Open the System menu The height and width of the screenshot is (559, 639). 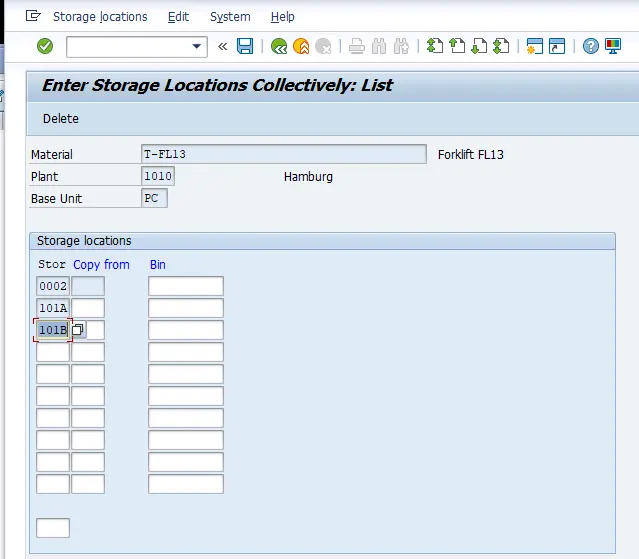click(x=230, y=17)
